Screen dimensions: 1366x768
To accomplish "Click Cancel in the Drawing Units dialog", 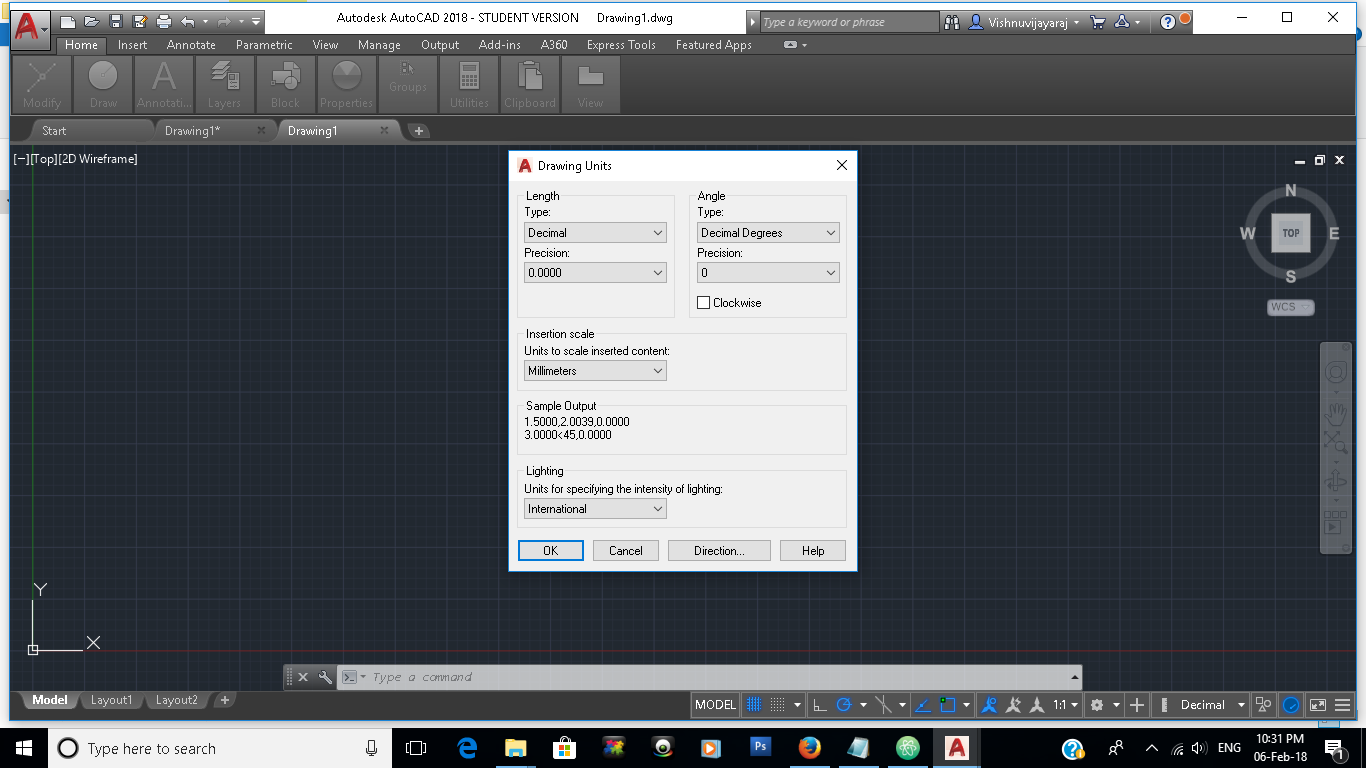I will 626,551.
